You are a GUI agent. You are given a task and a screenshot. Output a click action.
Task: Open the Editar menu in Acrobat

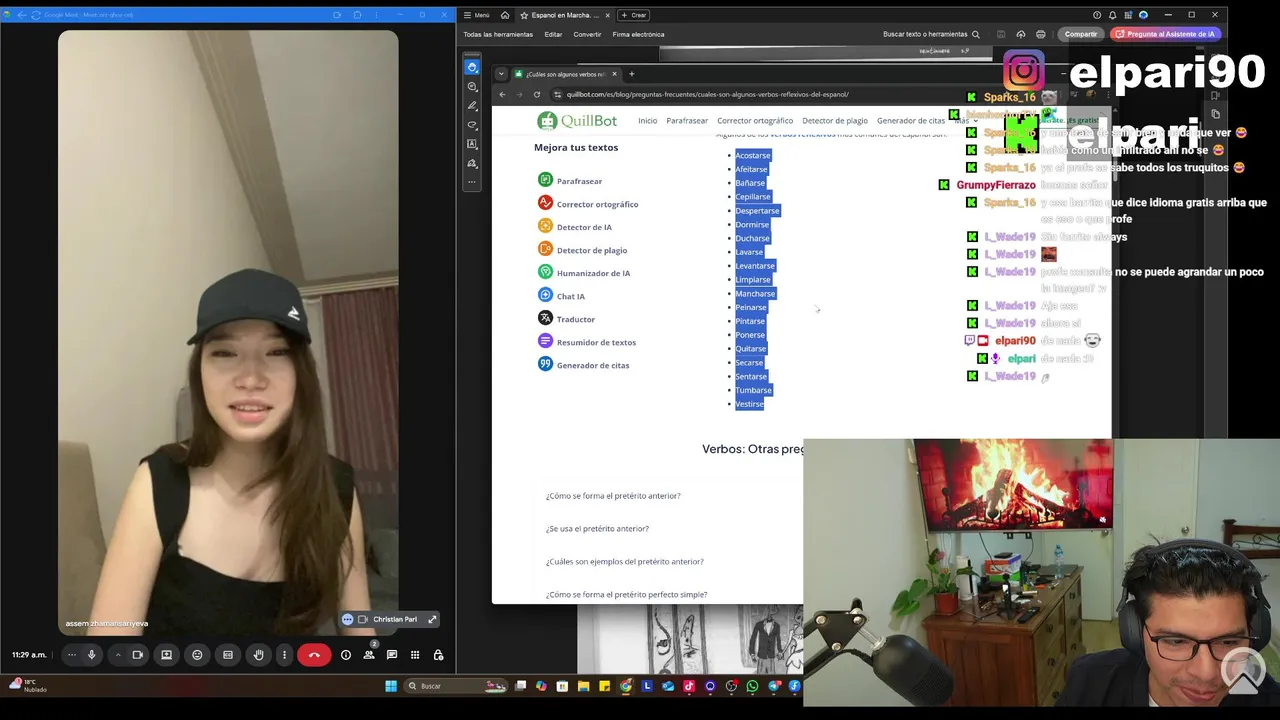(553, 34)
